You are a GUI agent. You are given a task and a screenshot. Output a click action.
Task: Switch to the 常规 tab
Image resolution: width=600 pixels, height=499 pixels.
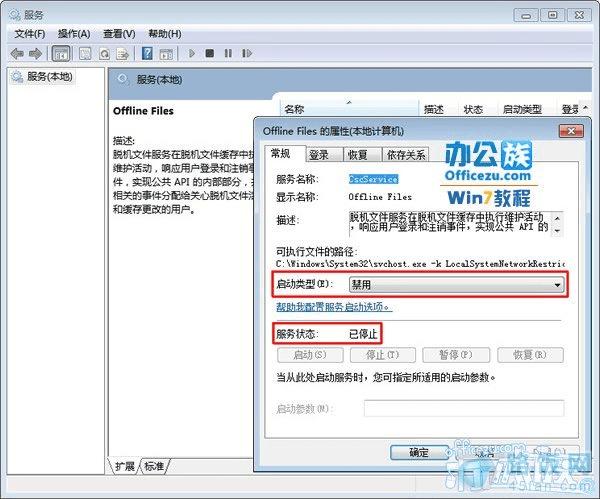click(x=284, y=153)
